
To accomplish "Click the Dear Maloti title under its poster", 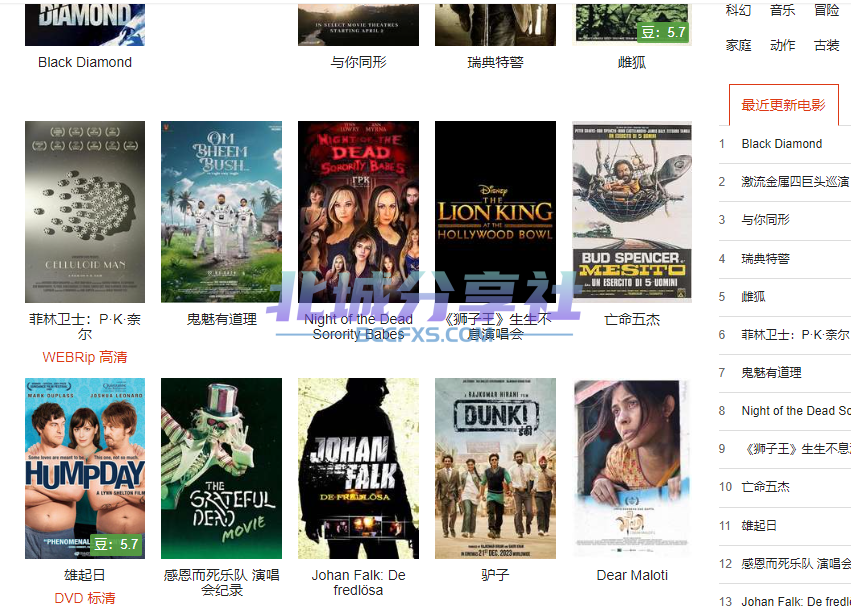I will [x=632, y=575].
